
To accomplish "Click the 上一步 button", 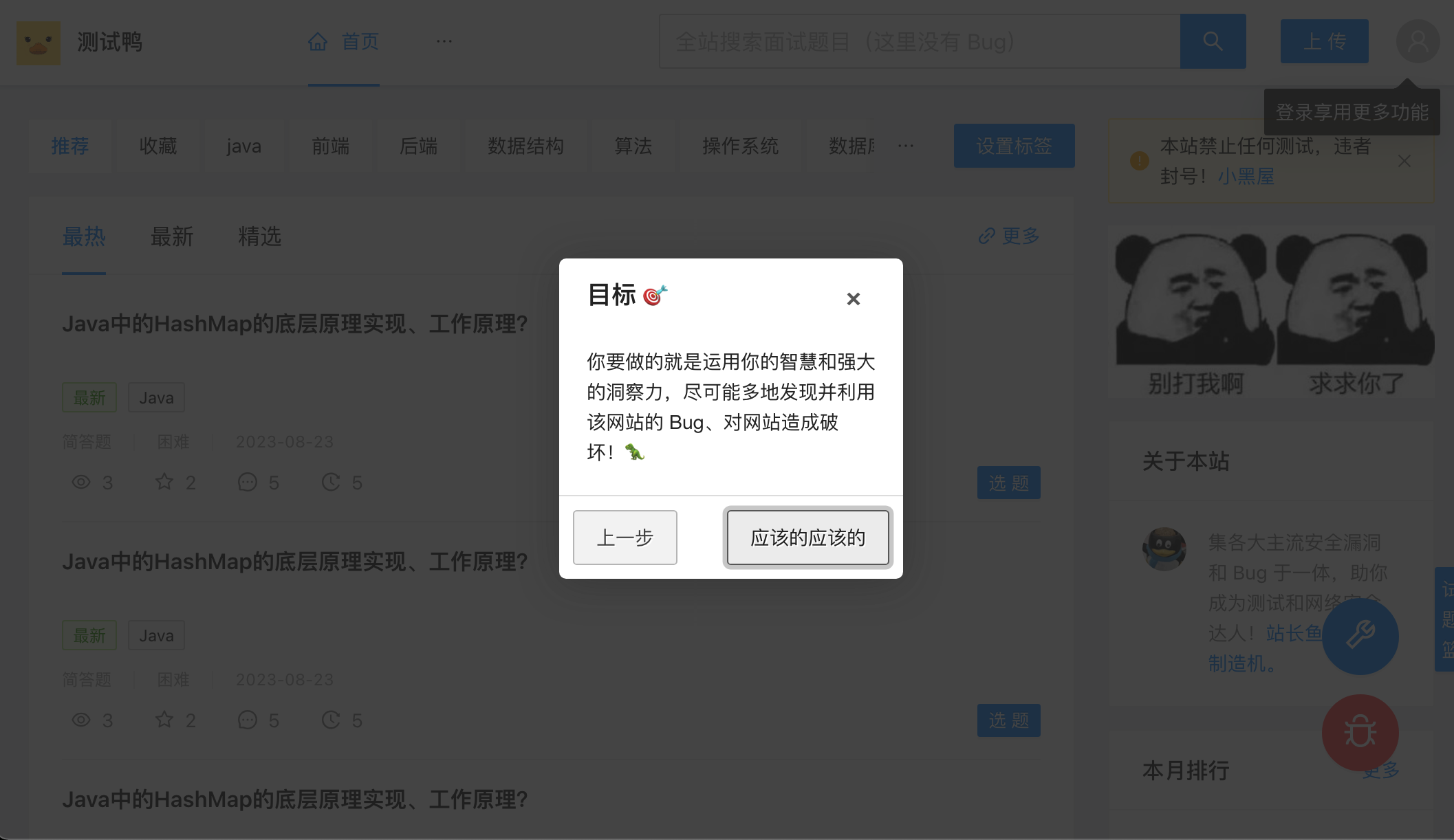I will pos(625,537).
